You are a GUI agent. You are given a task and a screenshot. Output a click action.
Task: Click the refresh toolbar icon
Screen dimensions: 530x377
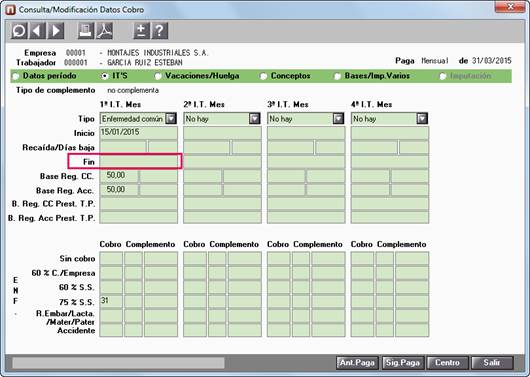[x=19, y=31]
